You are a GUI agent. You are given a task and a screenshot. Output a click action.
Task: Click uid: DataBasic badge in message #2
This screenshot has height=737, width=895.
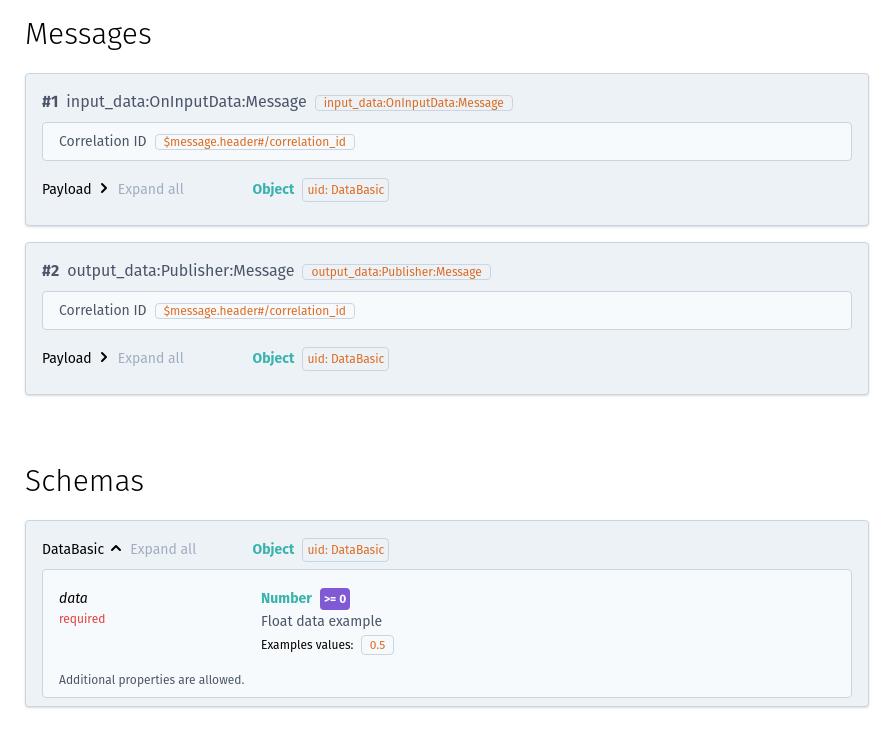pos(345,359)
